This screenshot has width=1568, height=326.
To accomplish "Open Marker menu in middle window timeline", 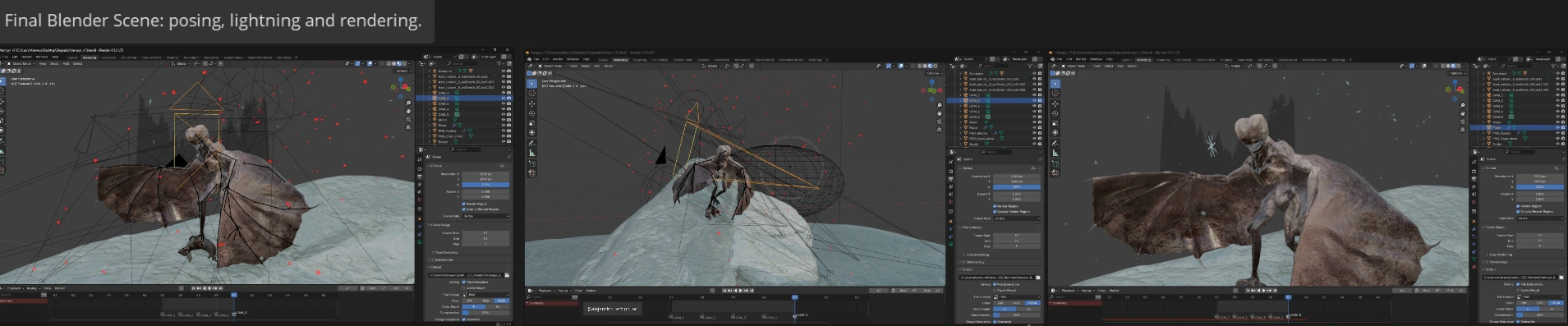I will pyautogui.click(x=591, y=291).
